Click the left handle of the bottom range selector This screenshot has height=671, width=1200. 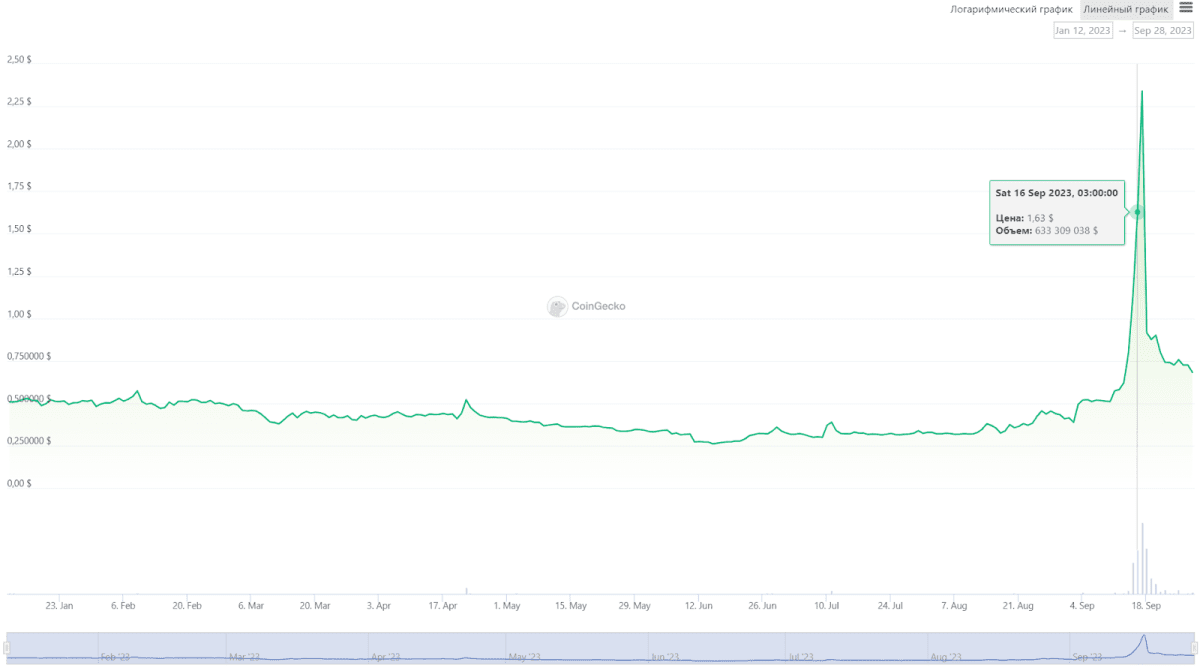4,647
